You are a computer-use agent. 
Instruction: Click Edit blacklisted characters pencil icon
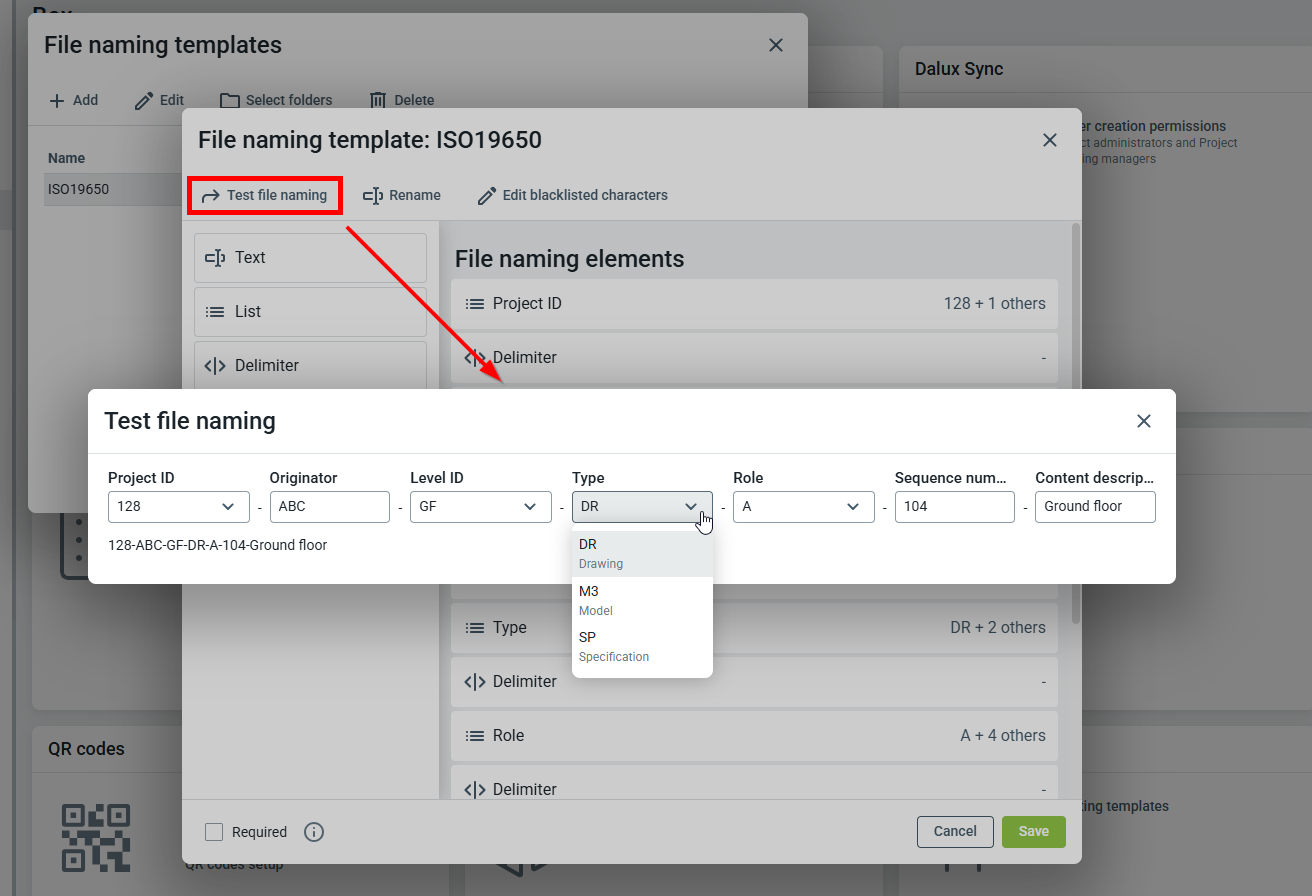coord(487,196)
